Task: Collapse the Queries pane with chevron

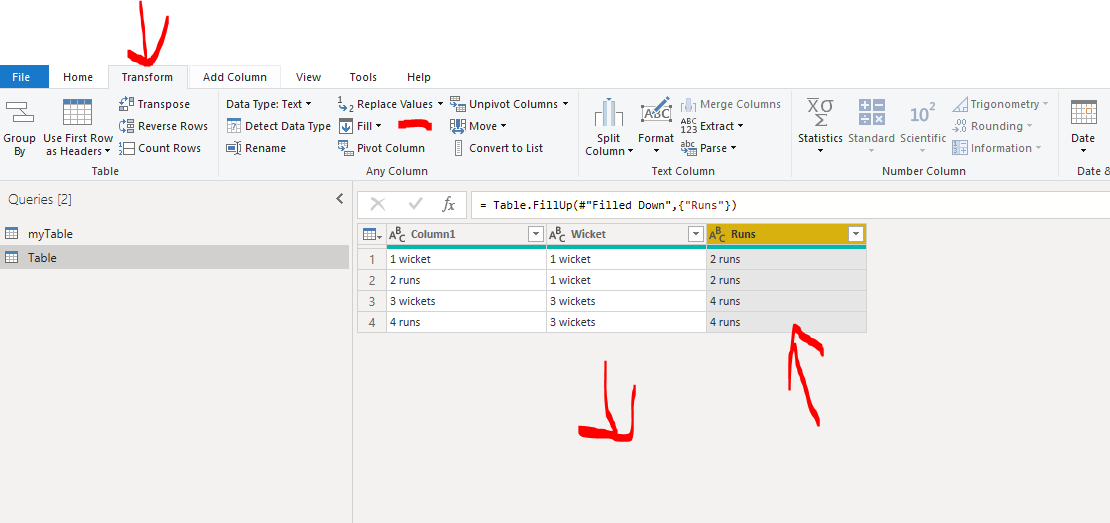Action: [340, 199]
